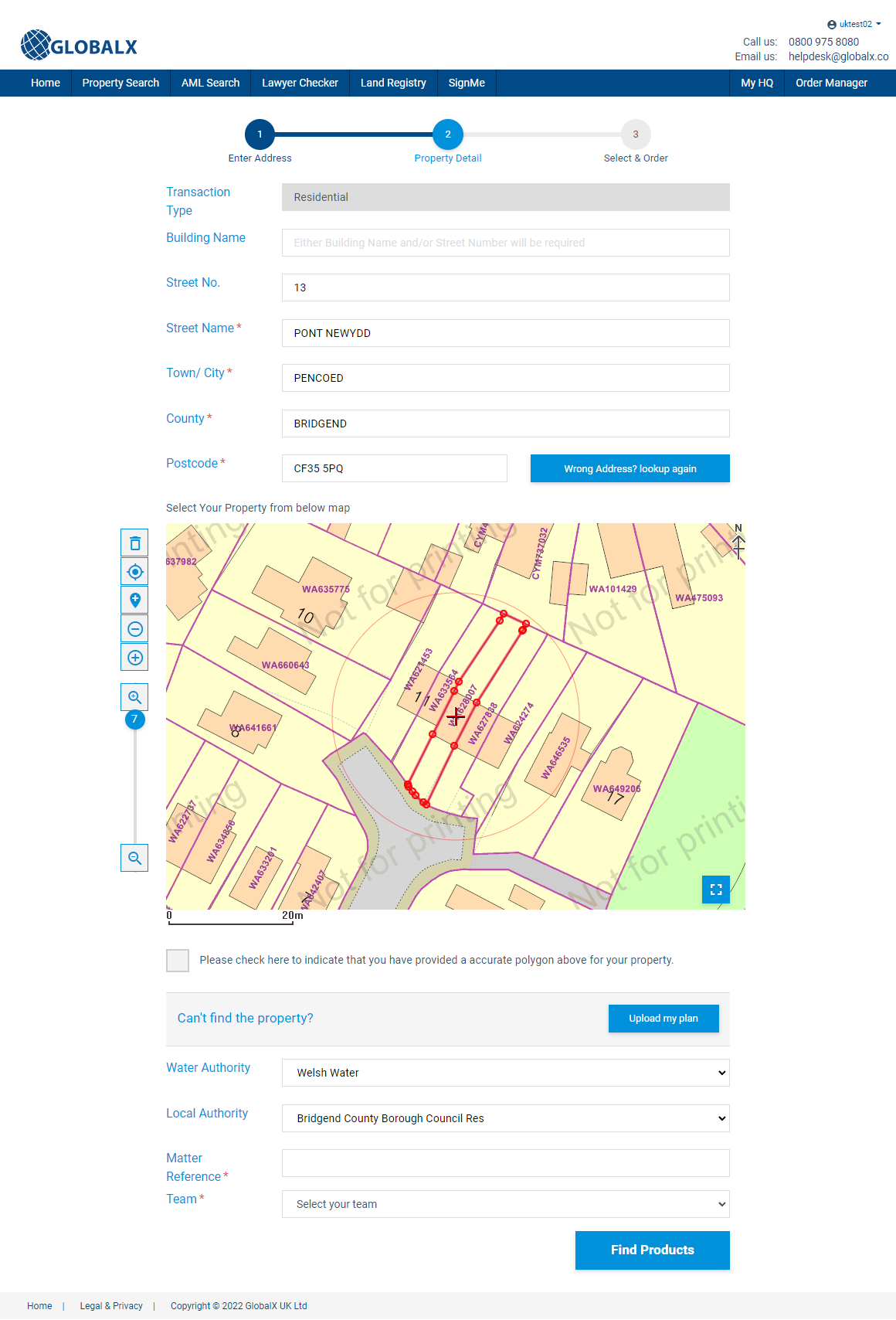Click the Street Name field PONT NEWYDD
This screenshot has height=1320, width=896.
coord(506,333)
